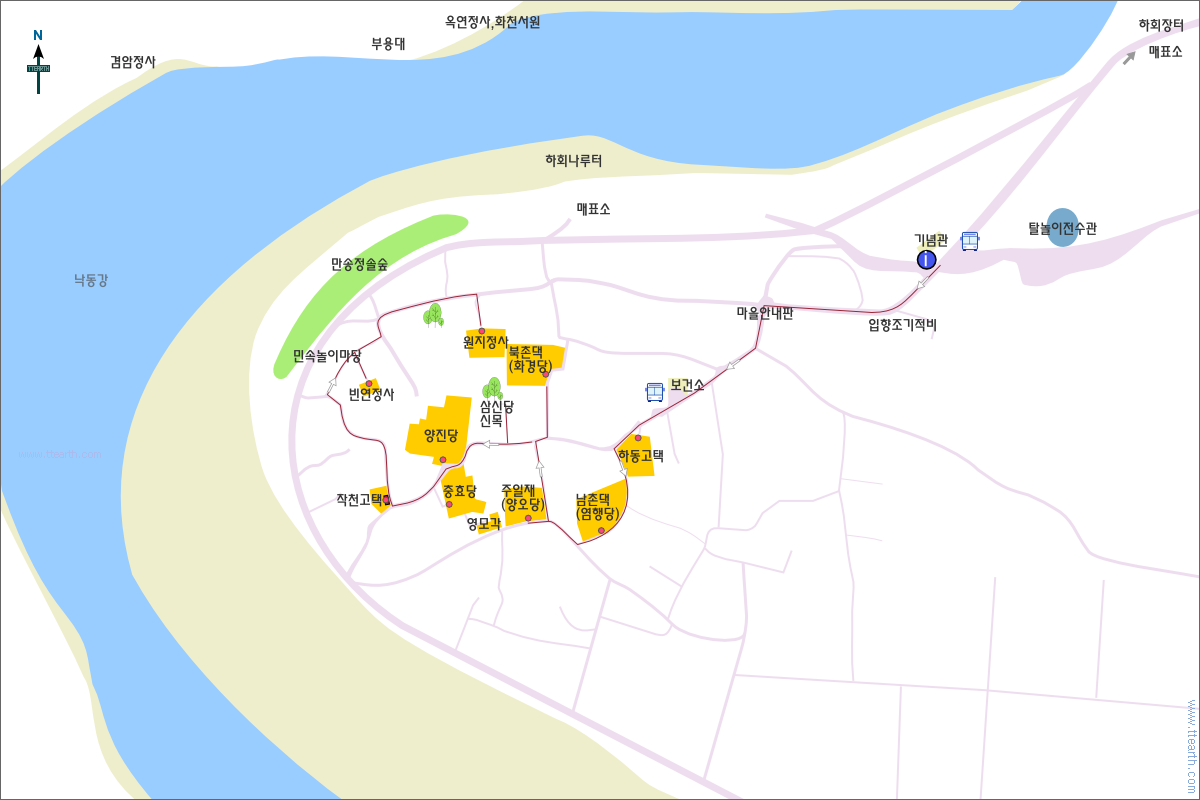Image resolution: width=1200 pixels, height=800 pixels.
Task: Select the blue information icon by 기념관
Action: [926, 260]
